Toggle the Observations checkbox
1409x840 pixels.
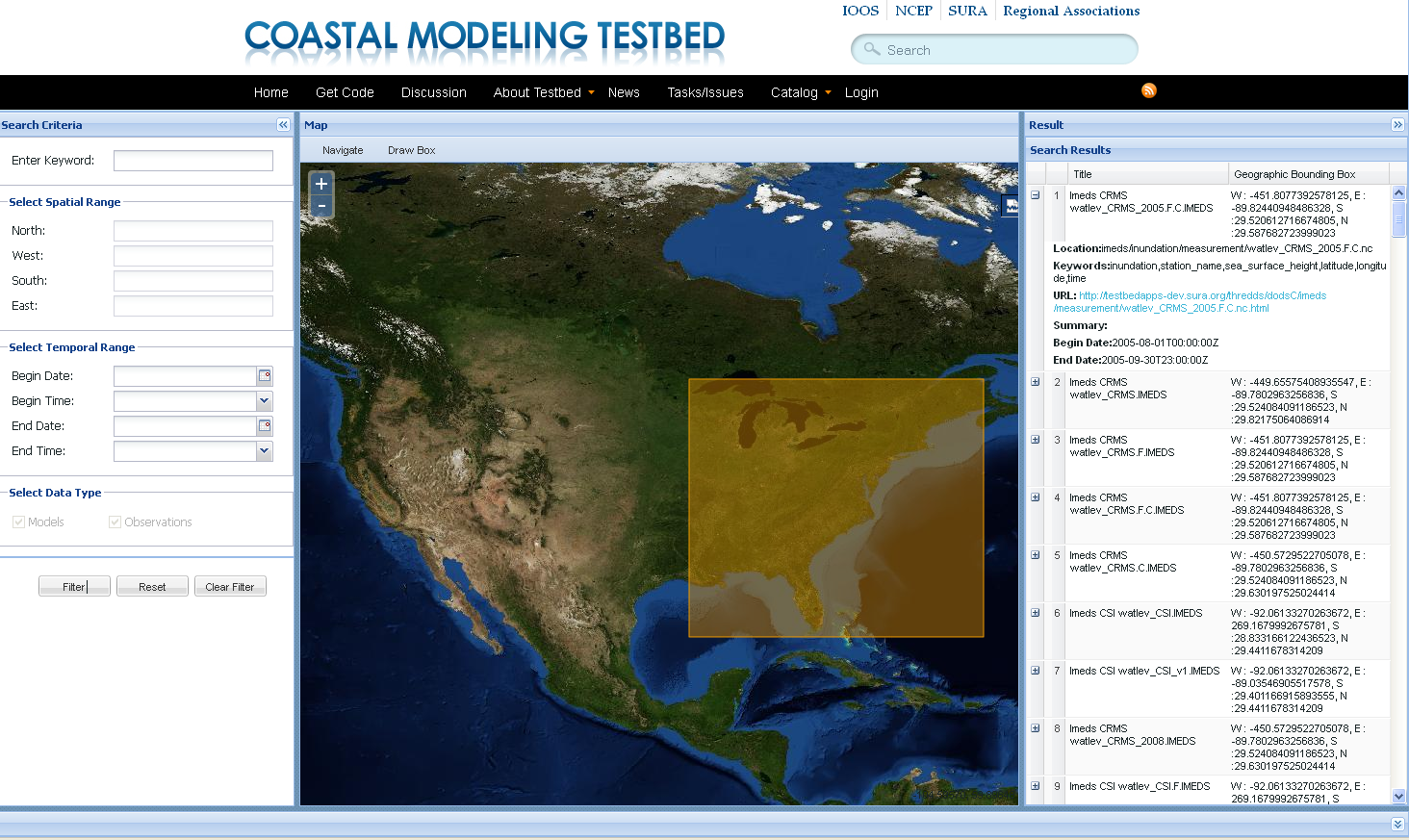(115, 522)
